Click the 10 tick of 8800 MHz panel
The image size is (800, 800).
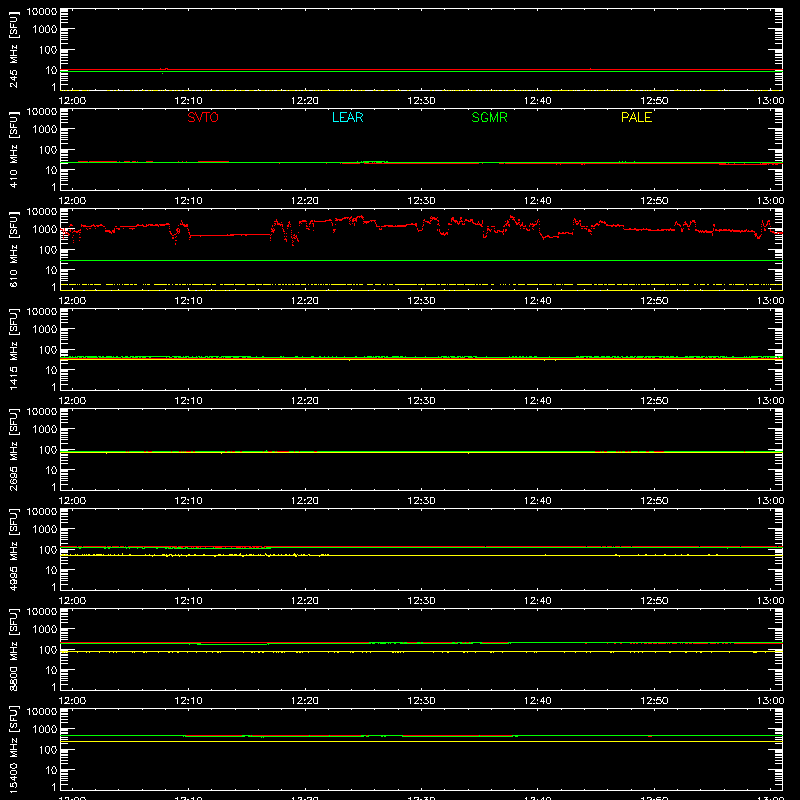pyautogui.click(x=51, y=670)
